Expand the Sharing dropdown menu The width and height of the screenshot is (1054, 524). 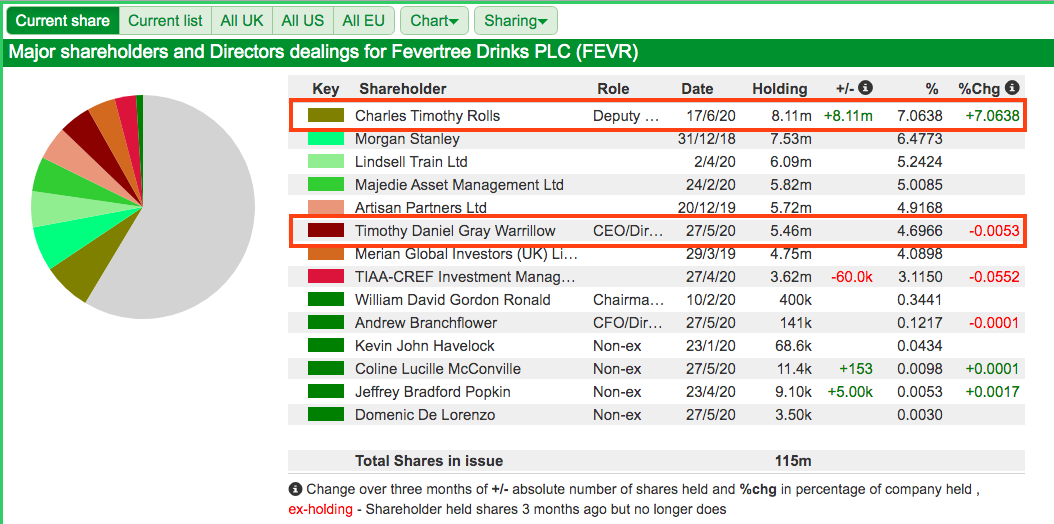point(516,21)
